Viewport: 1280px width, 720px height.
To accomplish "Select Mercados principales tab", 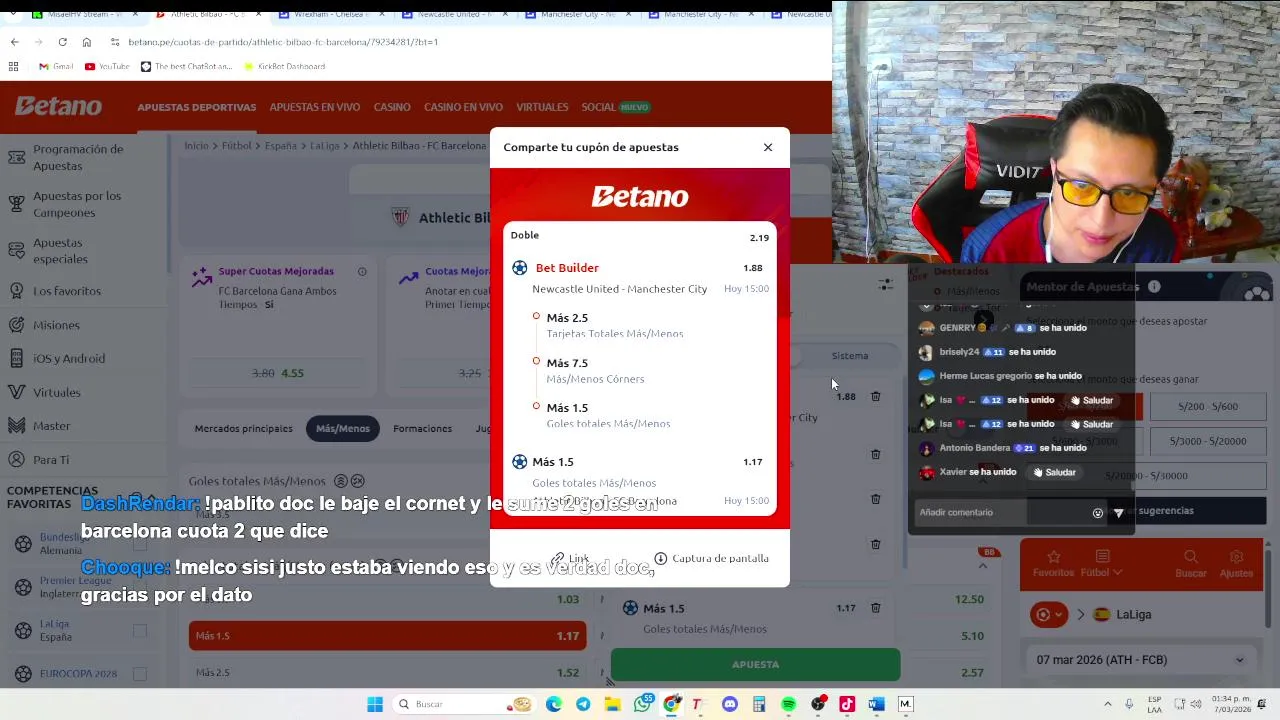I will tap(243, 428).
